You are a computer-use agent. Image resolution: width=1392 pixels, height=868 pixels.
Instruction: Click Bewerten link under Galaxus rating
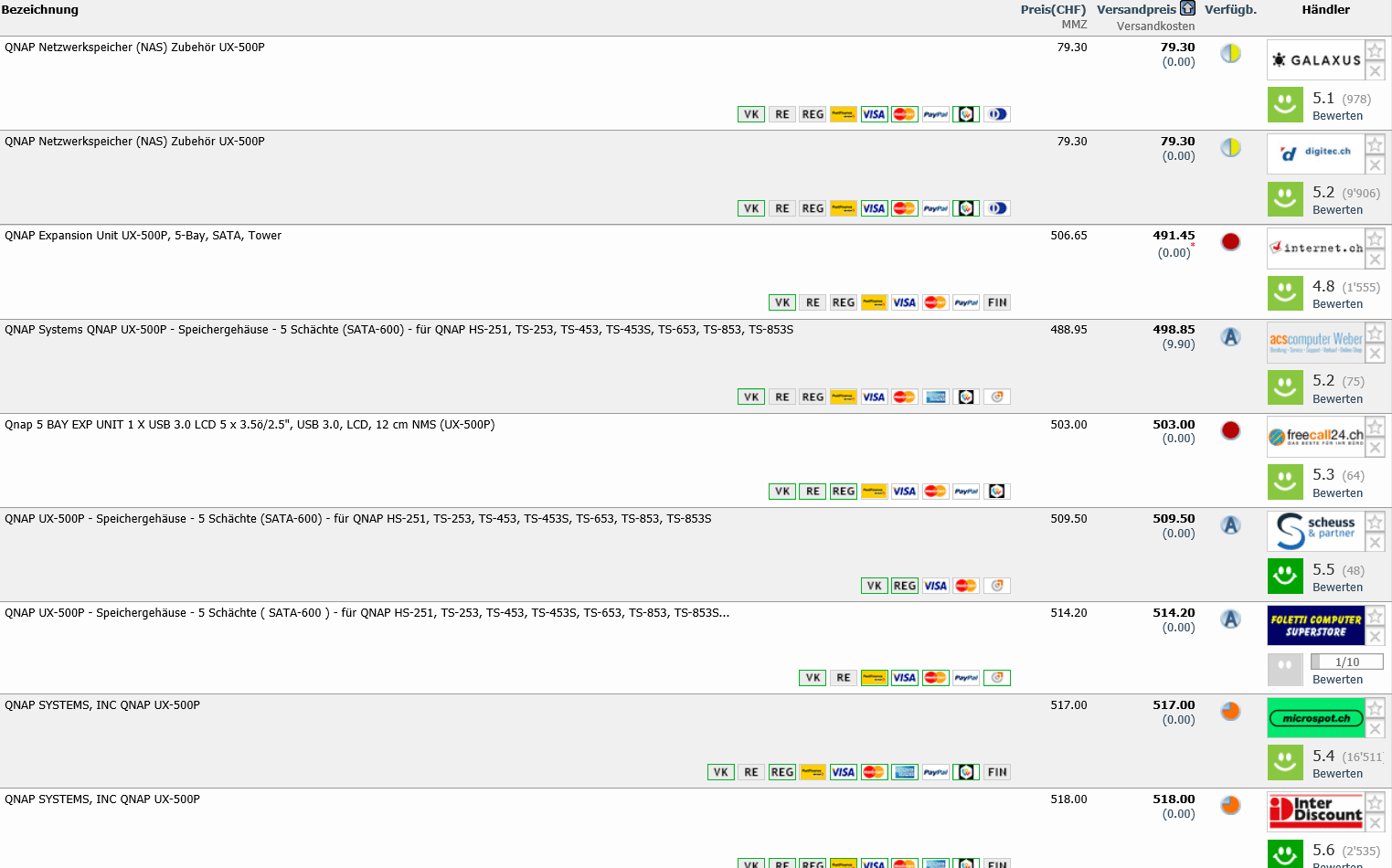pos(1337,116)
